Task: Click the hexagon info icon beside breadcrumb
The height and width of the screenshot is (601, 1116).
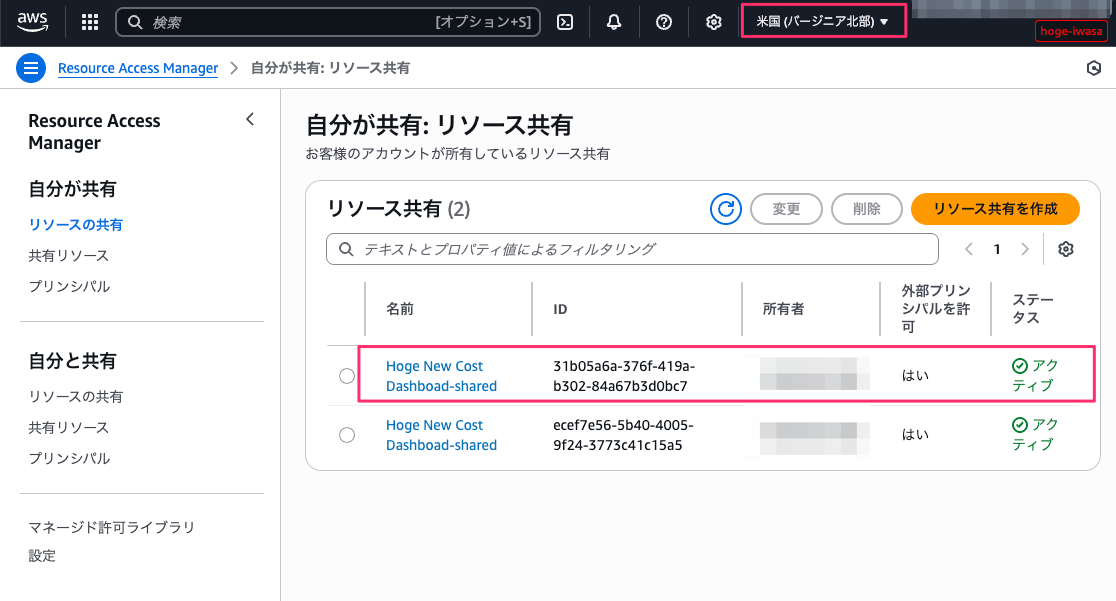Action: 1094,68
